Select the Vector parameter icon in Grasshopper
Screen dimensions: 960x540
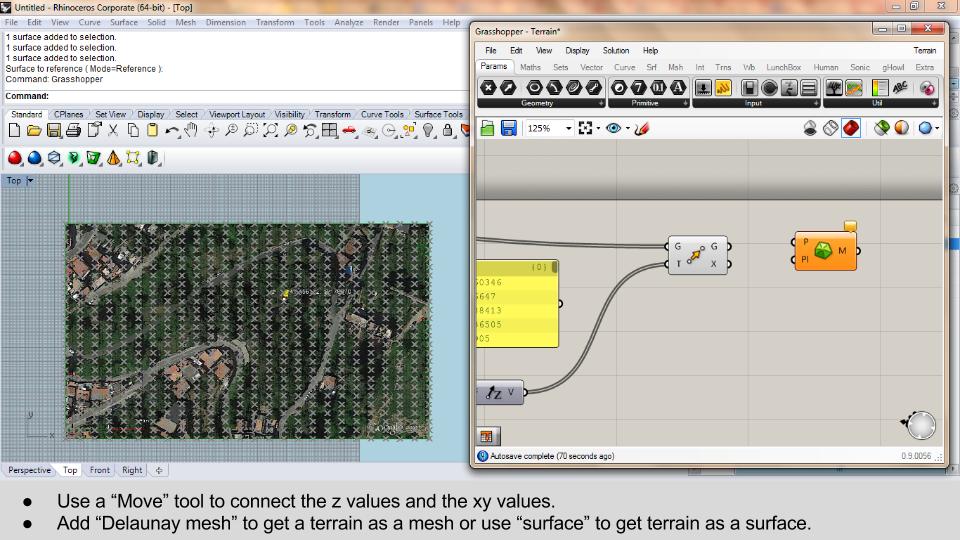pos(508,88)
